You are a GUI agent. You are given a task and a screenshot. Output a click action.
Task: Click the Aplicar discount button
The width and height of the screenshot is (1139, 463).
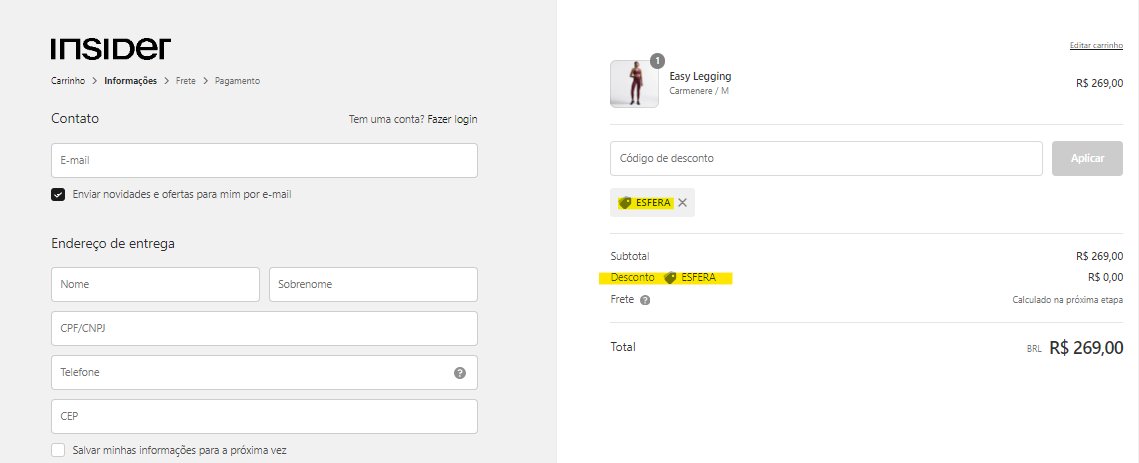click(1087, 158)
